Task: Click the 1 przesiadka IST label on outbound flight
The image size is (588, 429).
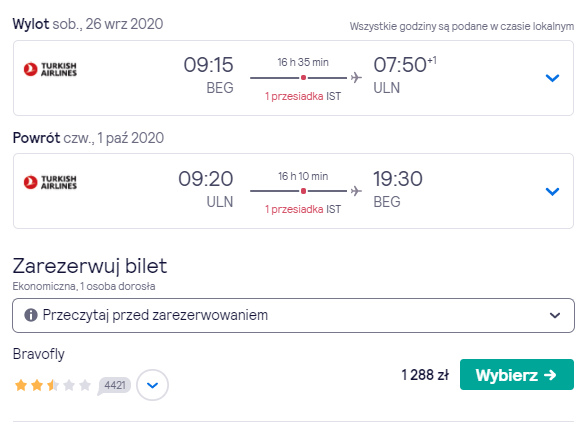Action: coord(303,96)
